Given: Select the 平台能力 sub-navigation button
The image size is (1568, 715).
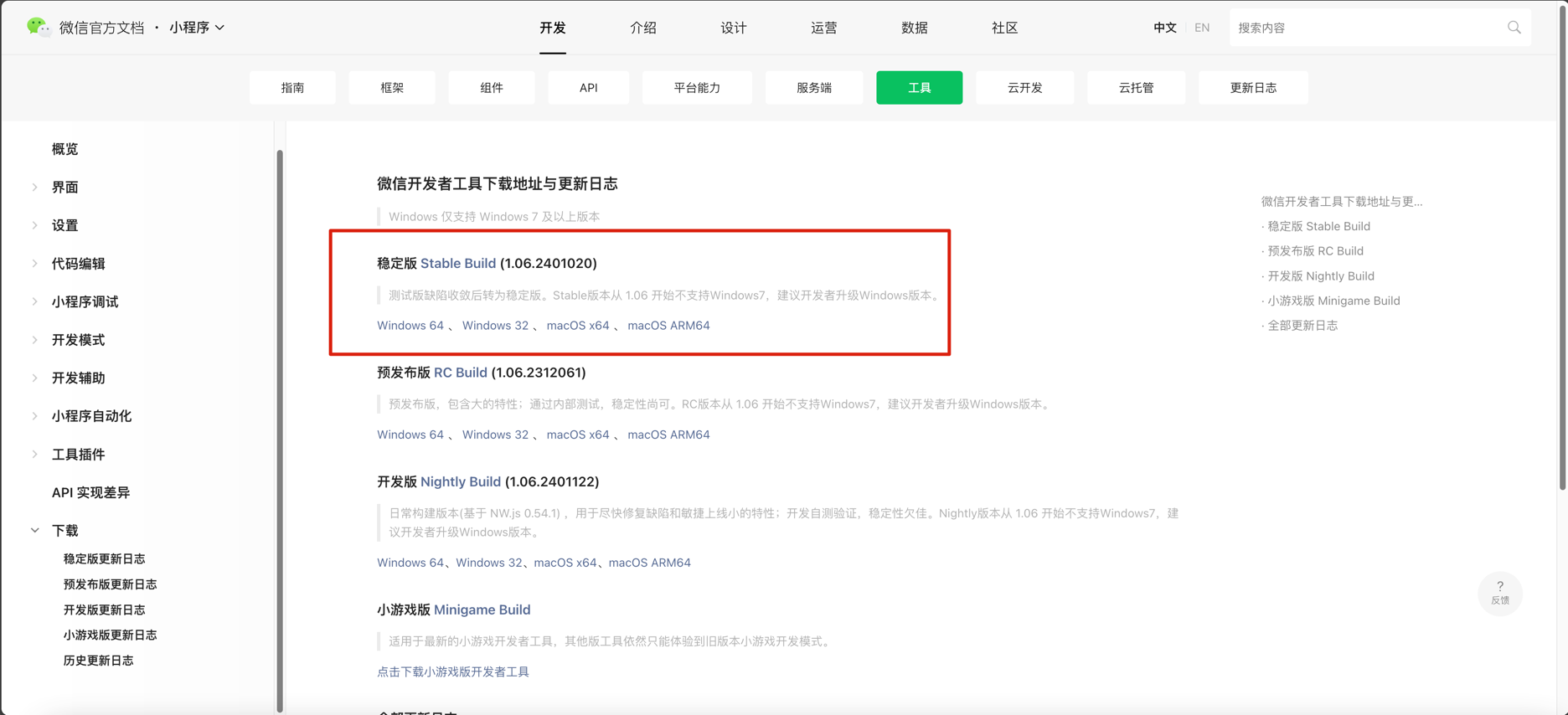Looking at the screenshot, I should click(697, 87).
